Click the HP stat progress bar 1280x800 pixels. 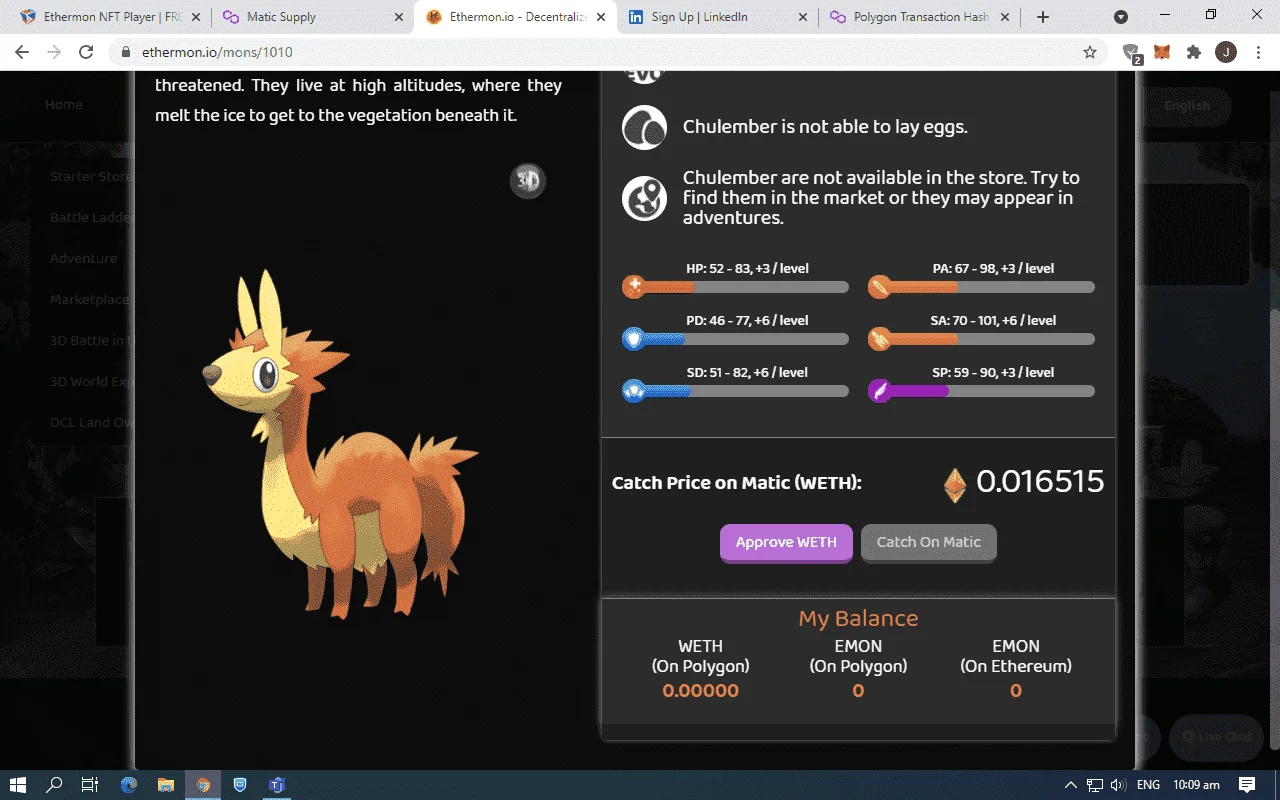736,287
